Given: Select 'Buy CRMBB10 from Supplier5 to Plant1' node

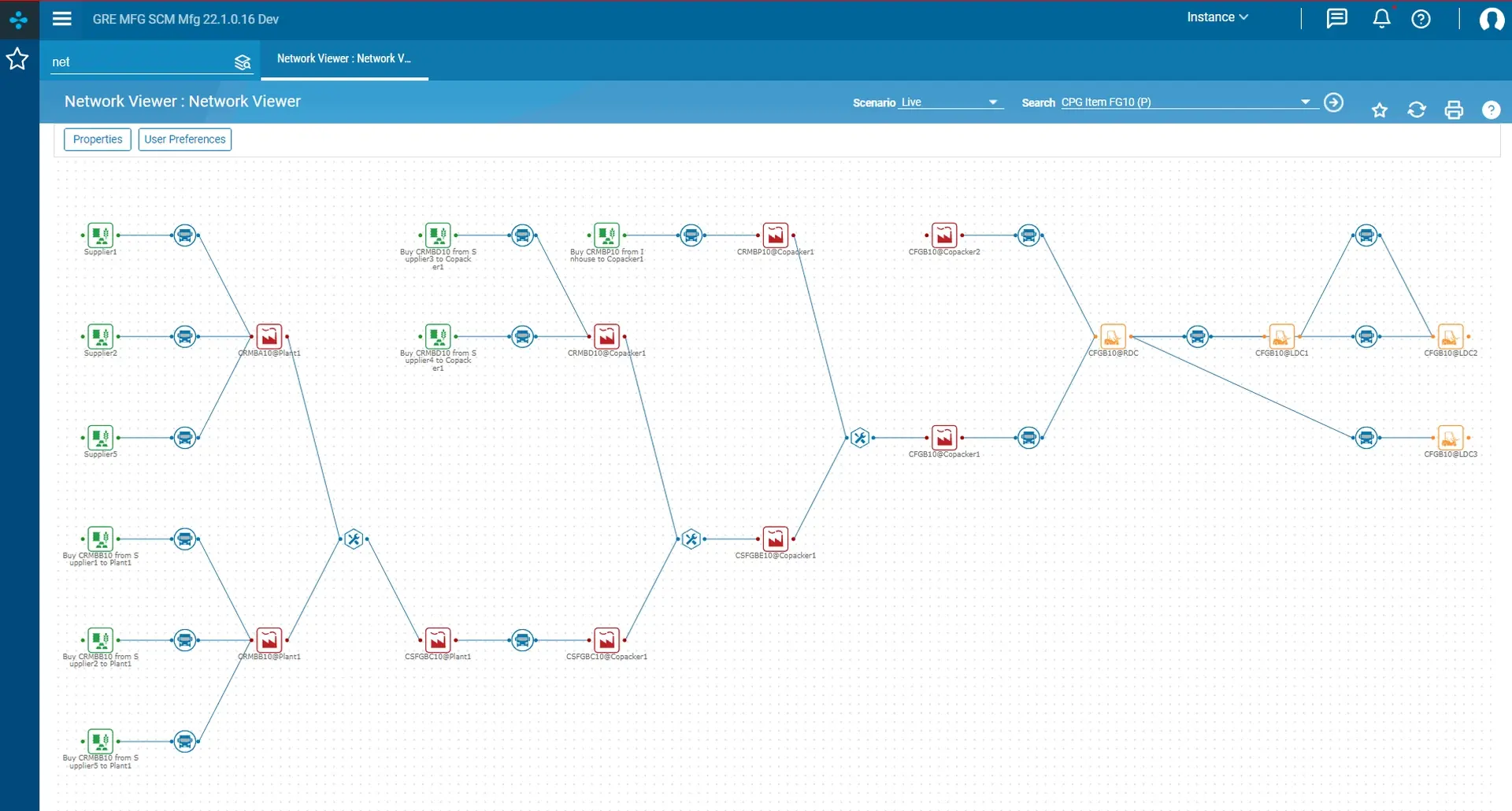Looking at the screenshot, I should pos(101,742).
